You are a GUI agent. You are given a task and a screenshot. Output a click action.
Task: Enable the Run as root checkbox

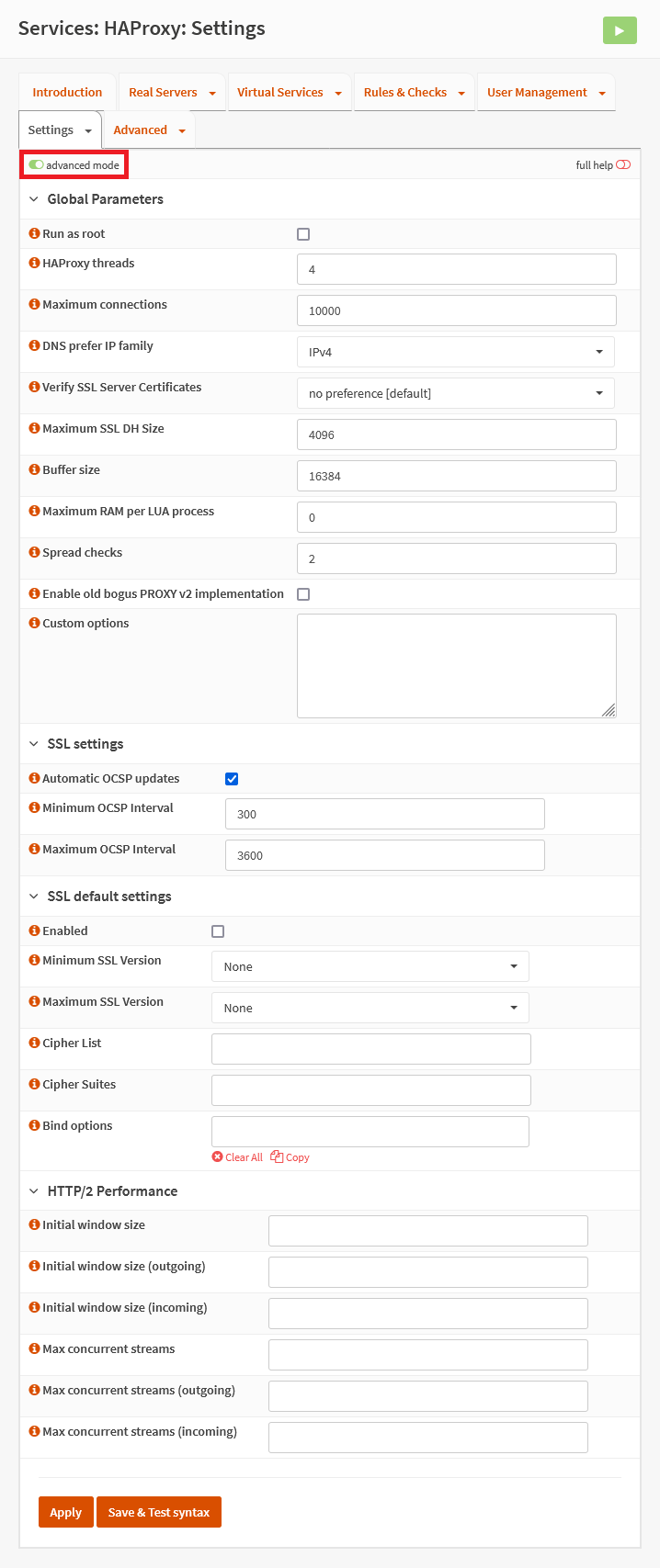pyautogui.click(x=303, y=234)
